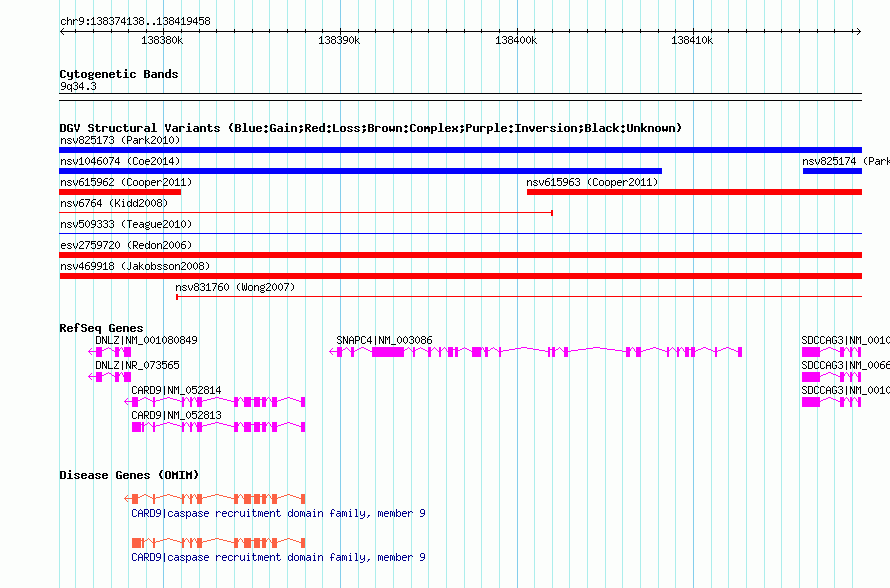Click the first SDCCAG3 magenta gene glyph
Viewport: 890px width, 588px height.
pos(832,352)
